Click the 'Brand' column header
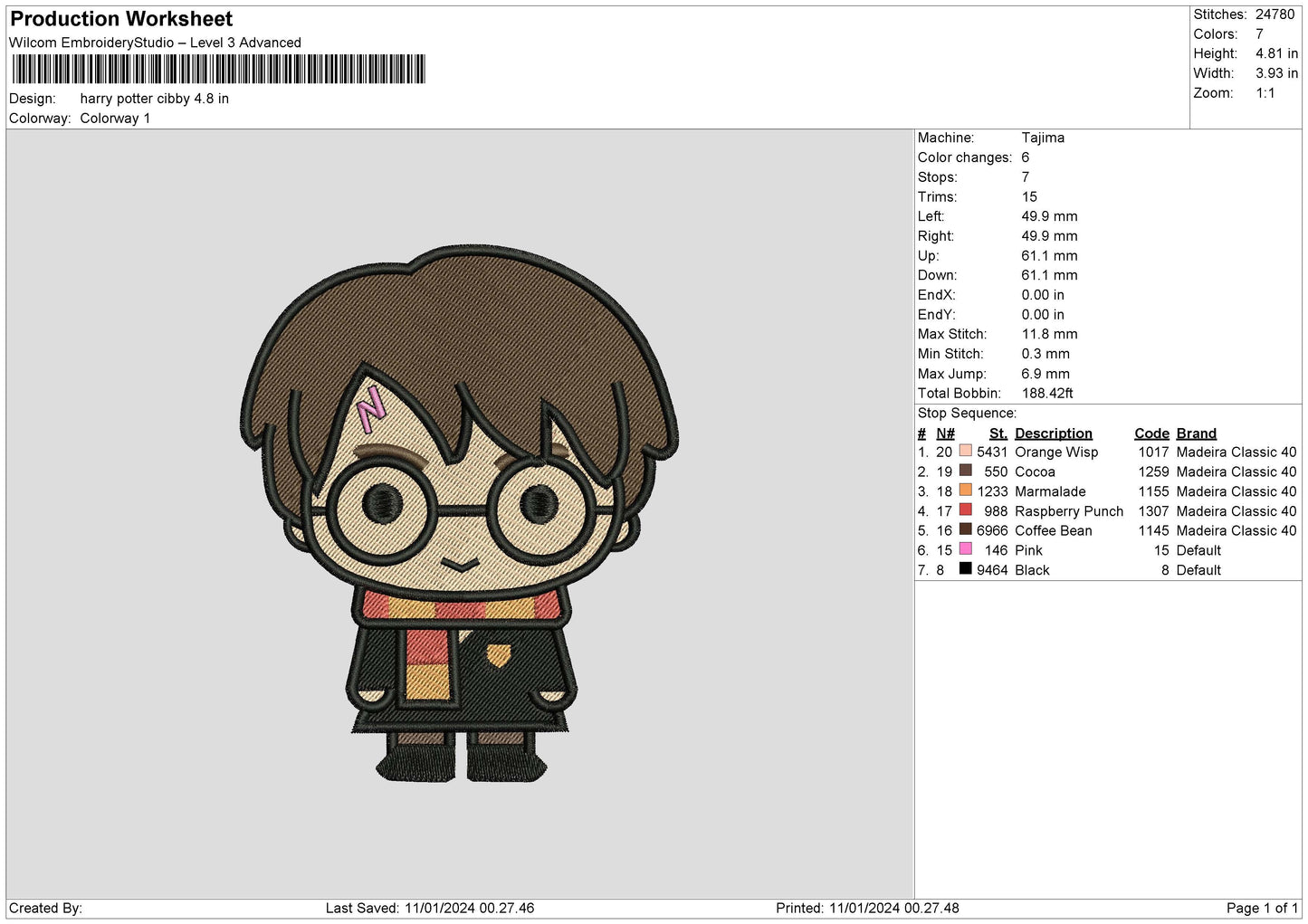The width and height of the screenshot is (1308, 924). (1197, 433)
